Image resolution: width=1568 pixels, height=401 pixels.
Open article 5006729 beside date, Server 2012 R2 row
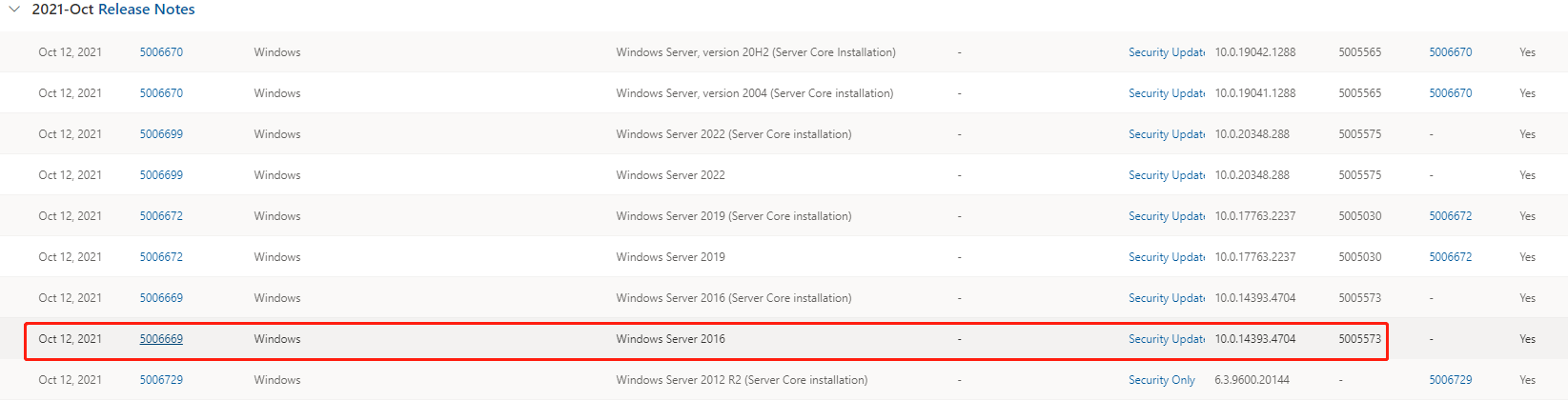click(x=161, y=380)
